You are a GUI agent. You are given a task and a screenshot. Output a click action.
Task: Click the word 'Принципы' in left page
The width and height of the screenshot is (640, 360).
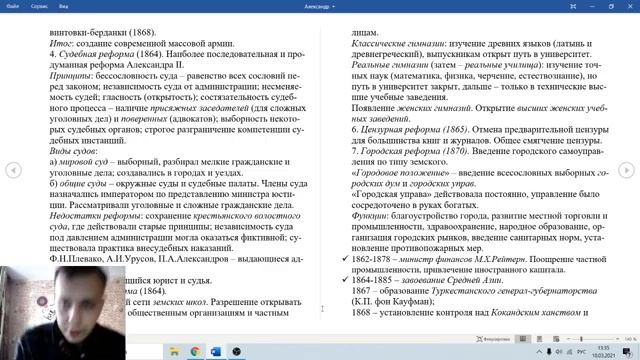[x=70, y=76]
